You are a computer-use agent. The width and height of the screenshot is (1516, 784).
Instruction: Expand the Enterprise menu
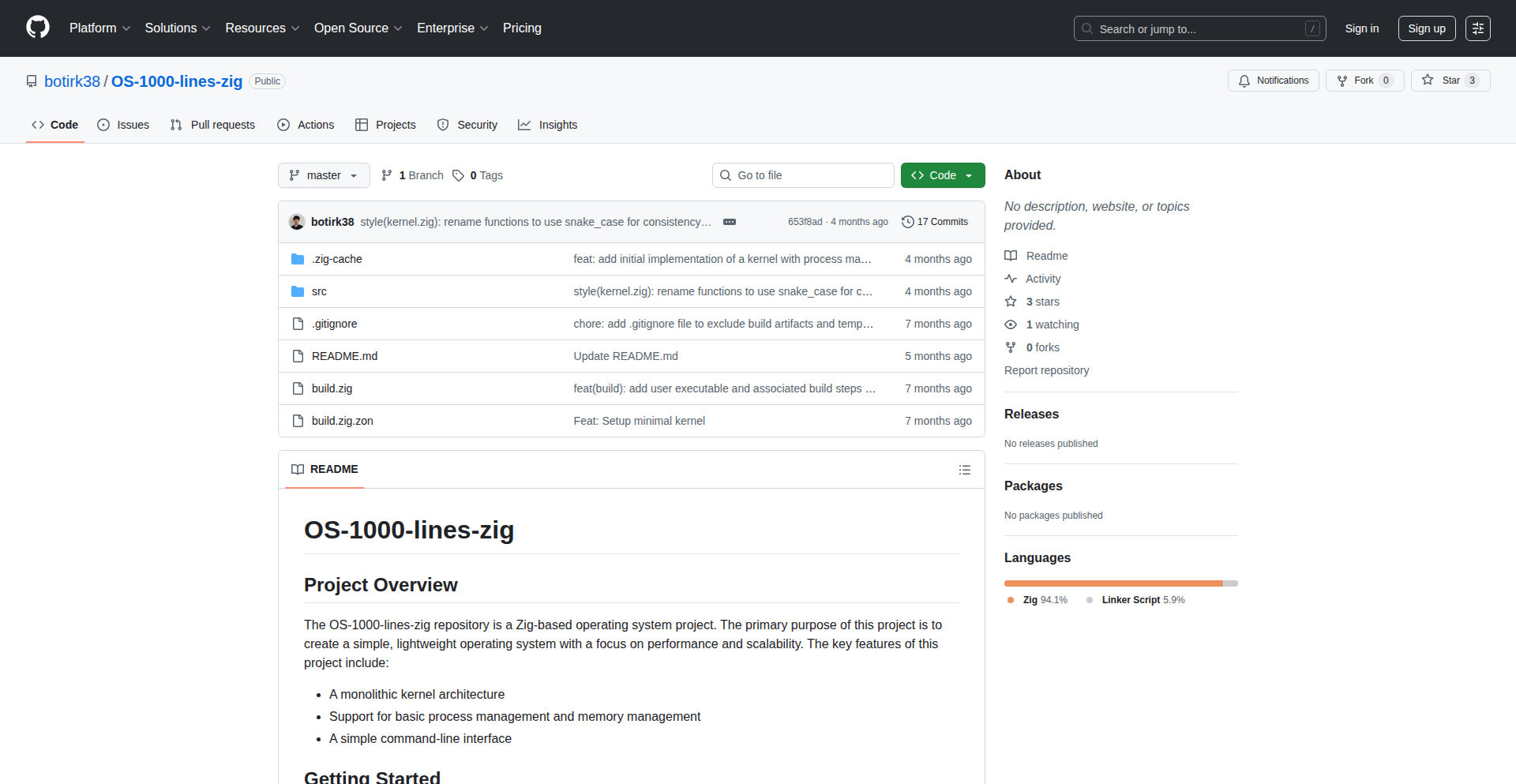coord(452,28)
